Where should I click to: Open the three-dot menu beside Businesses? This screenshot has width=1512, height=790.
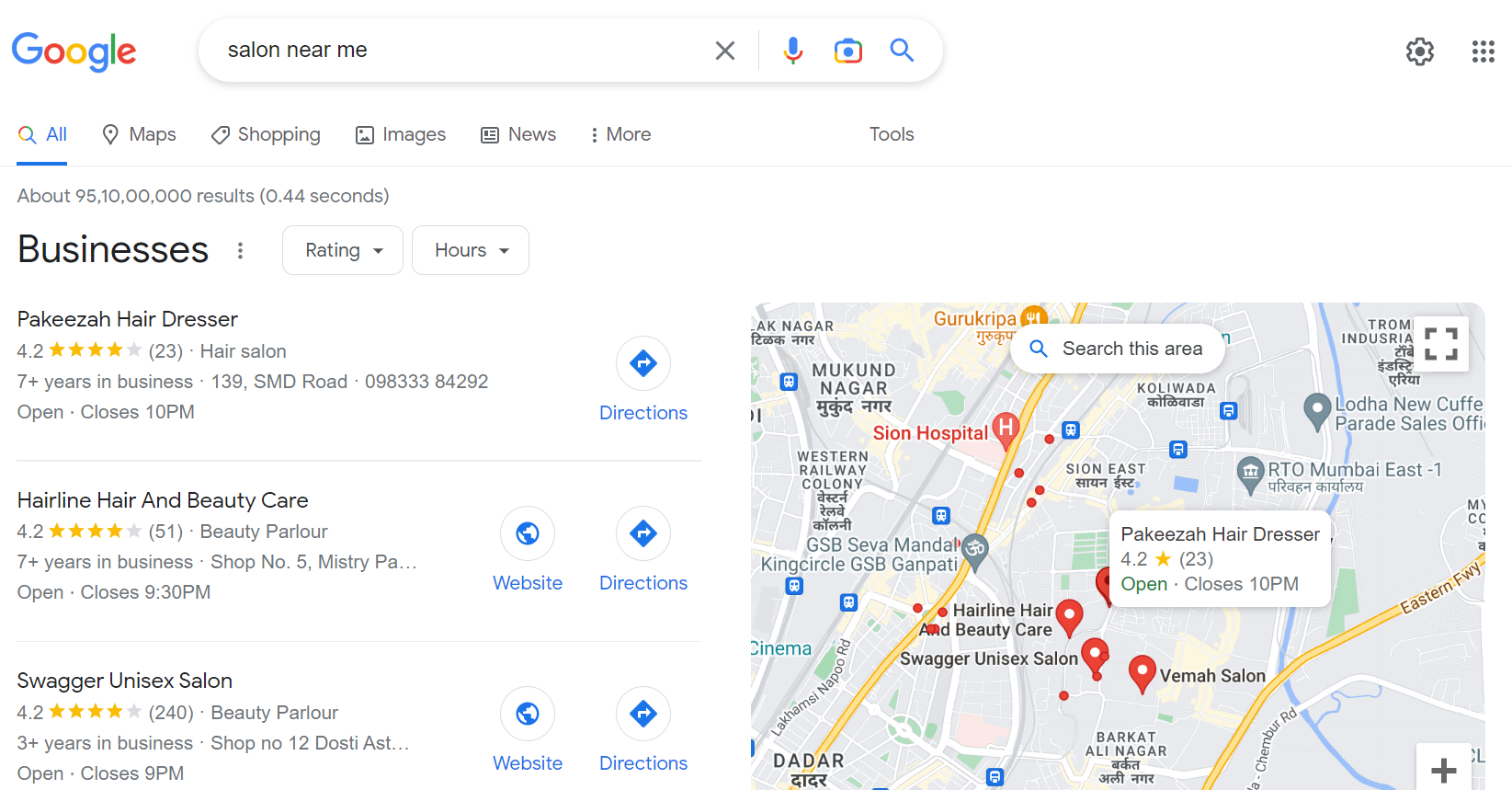pos(239,249)
